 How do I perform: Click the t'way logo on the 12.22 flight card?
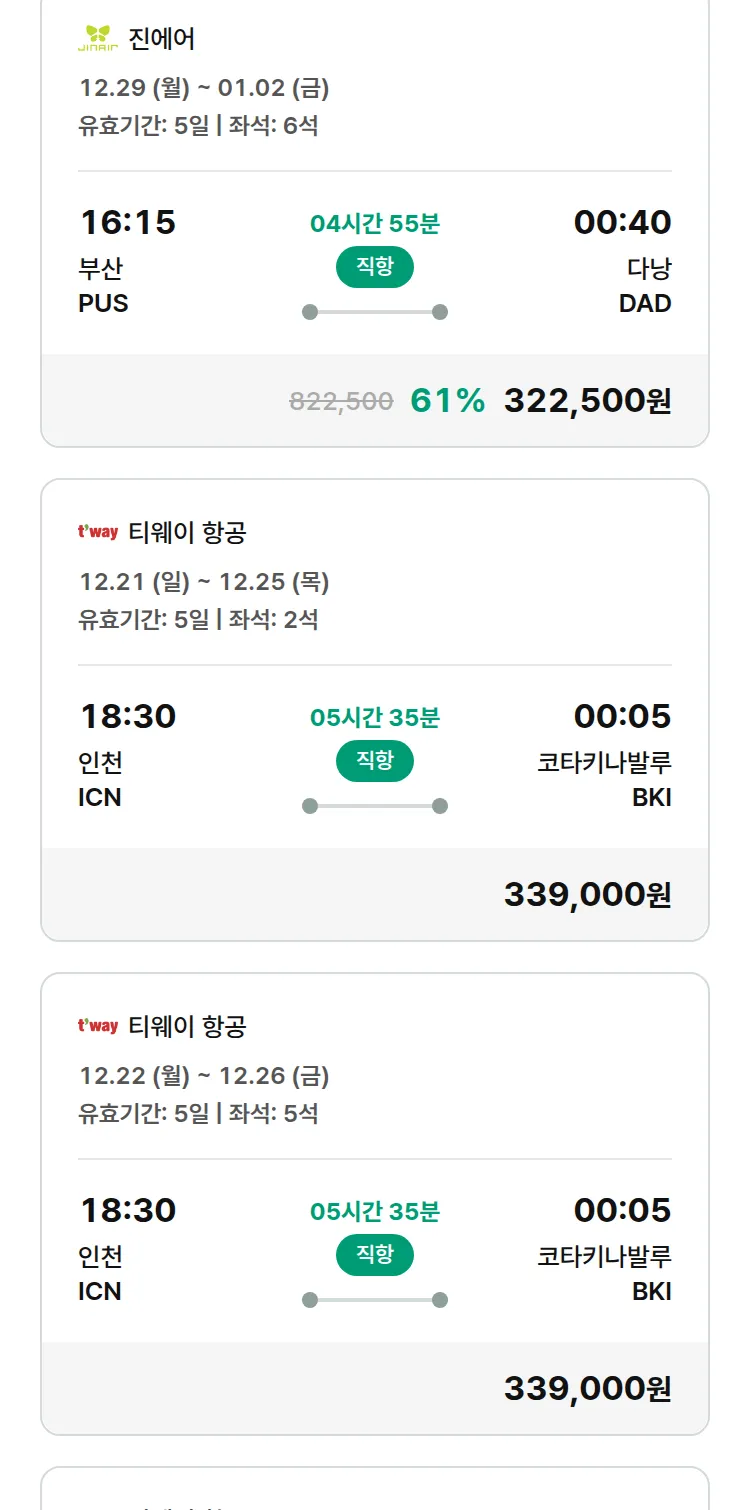pos(98,1026)
